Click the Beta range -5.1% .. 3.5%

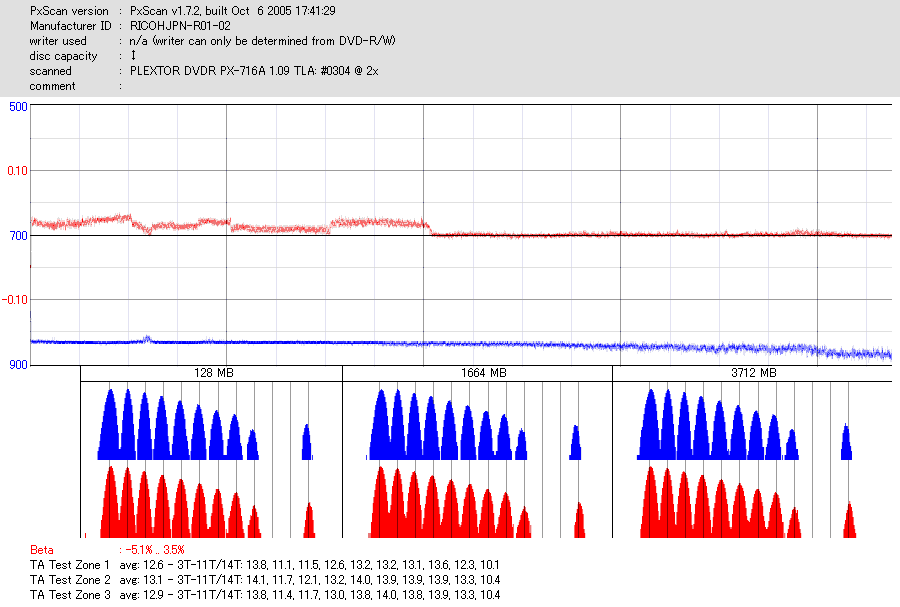click(156, 550)
